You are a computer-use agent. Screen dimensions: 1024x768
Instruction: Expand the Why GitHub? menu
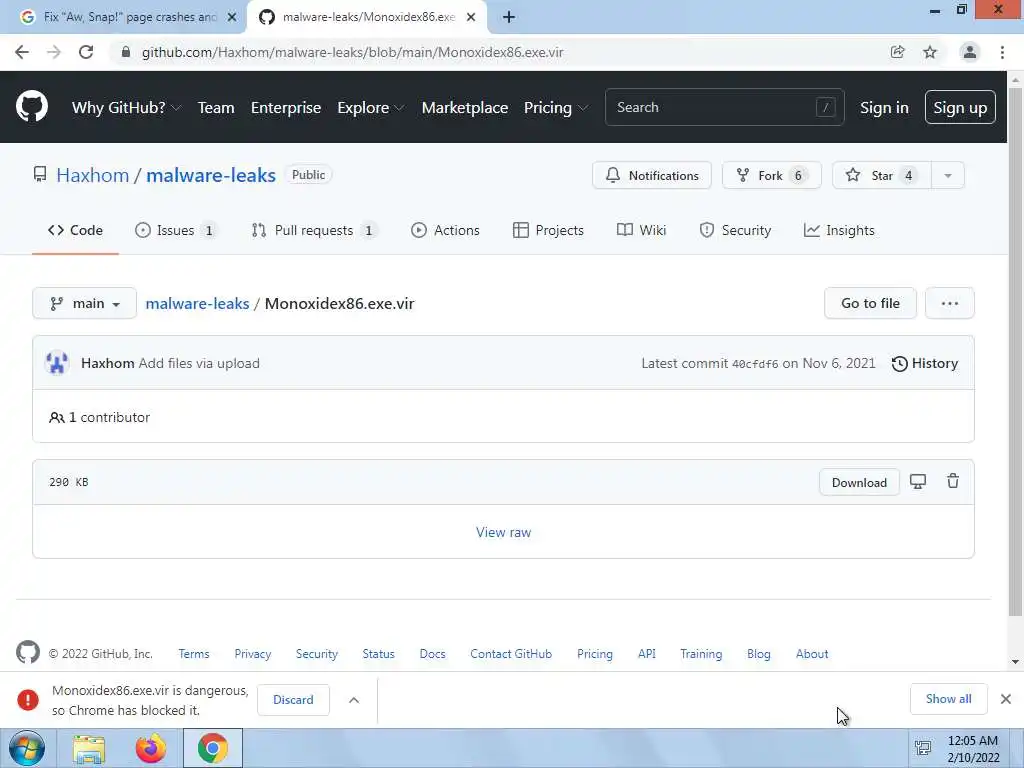(x=126, y=107)
